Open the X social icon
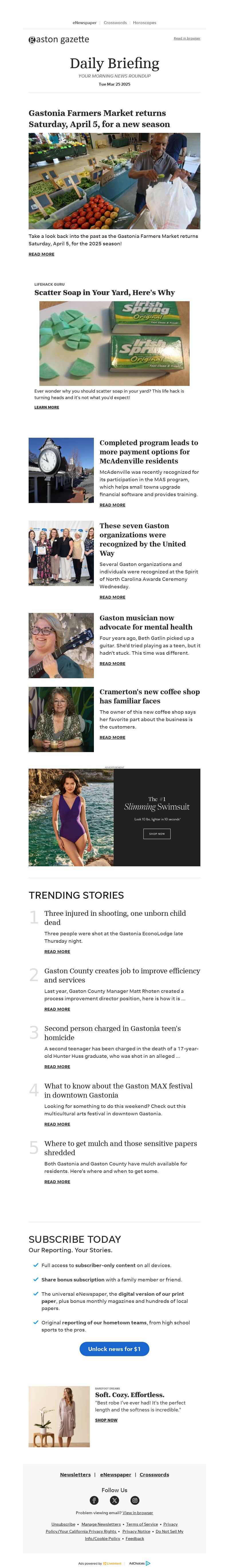229x1568 pixels. coord(114,1500)
